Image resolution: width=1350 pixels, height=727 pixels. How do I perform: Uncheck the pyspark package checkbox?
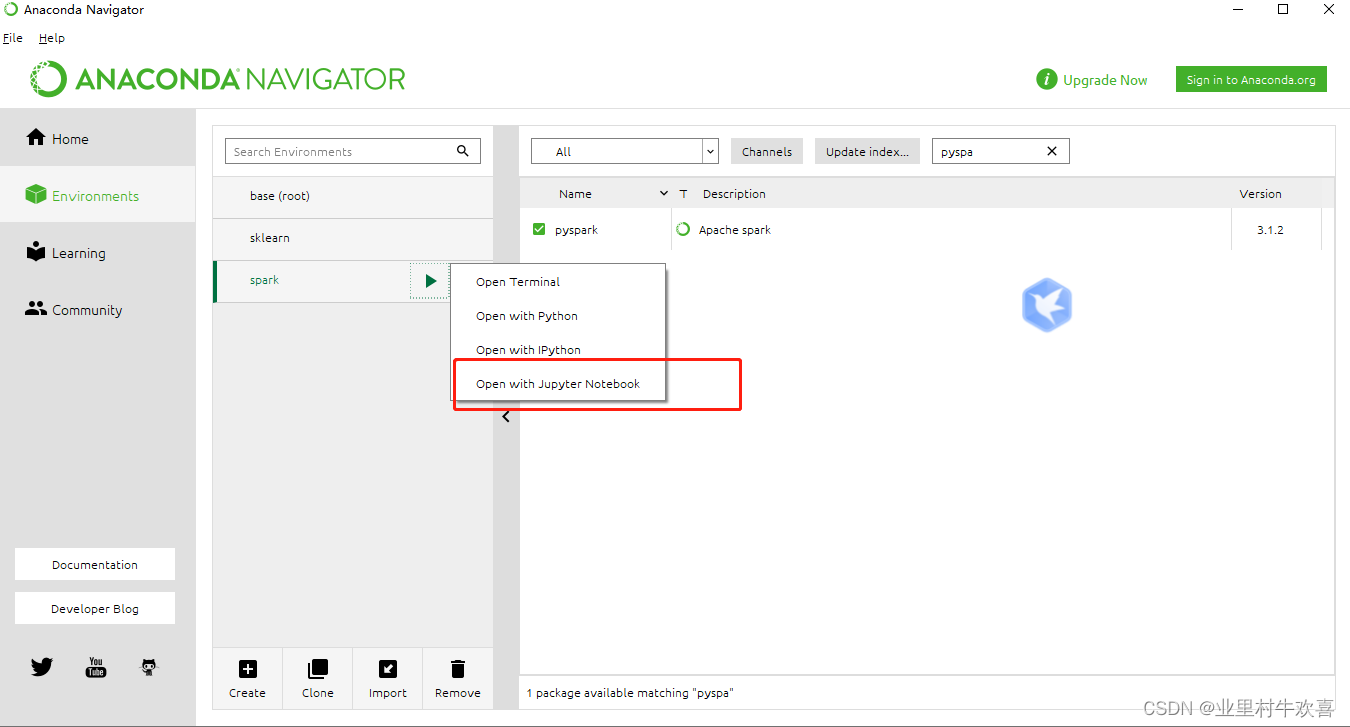point(539,230)
